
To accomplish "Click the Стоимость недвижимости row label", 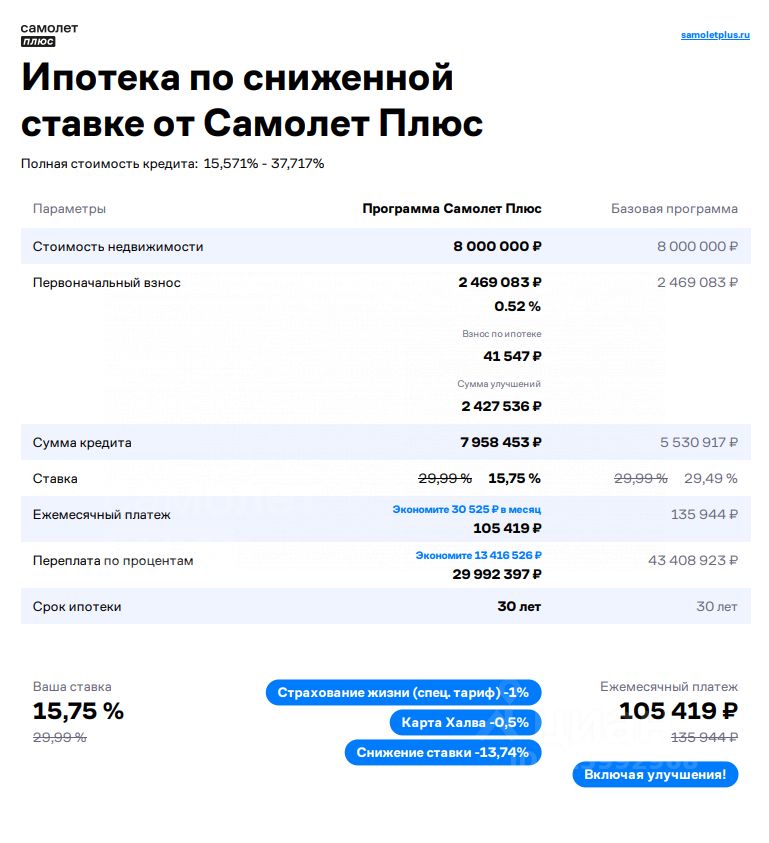I will pyautogui.click(x=118, y=246).
